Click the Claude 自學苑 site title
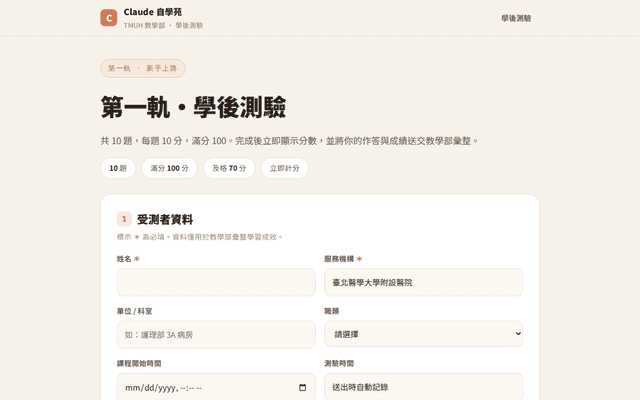Viewport: 640px width, 400px height. tap(153, 12)
